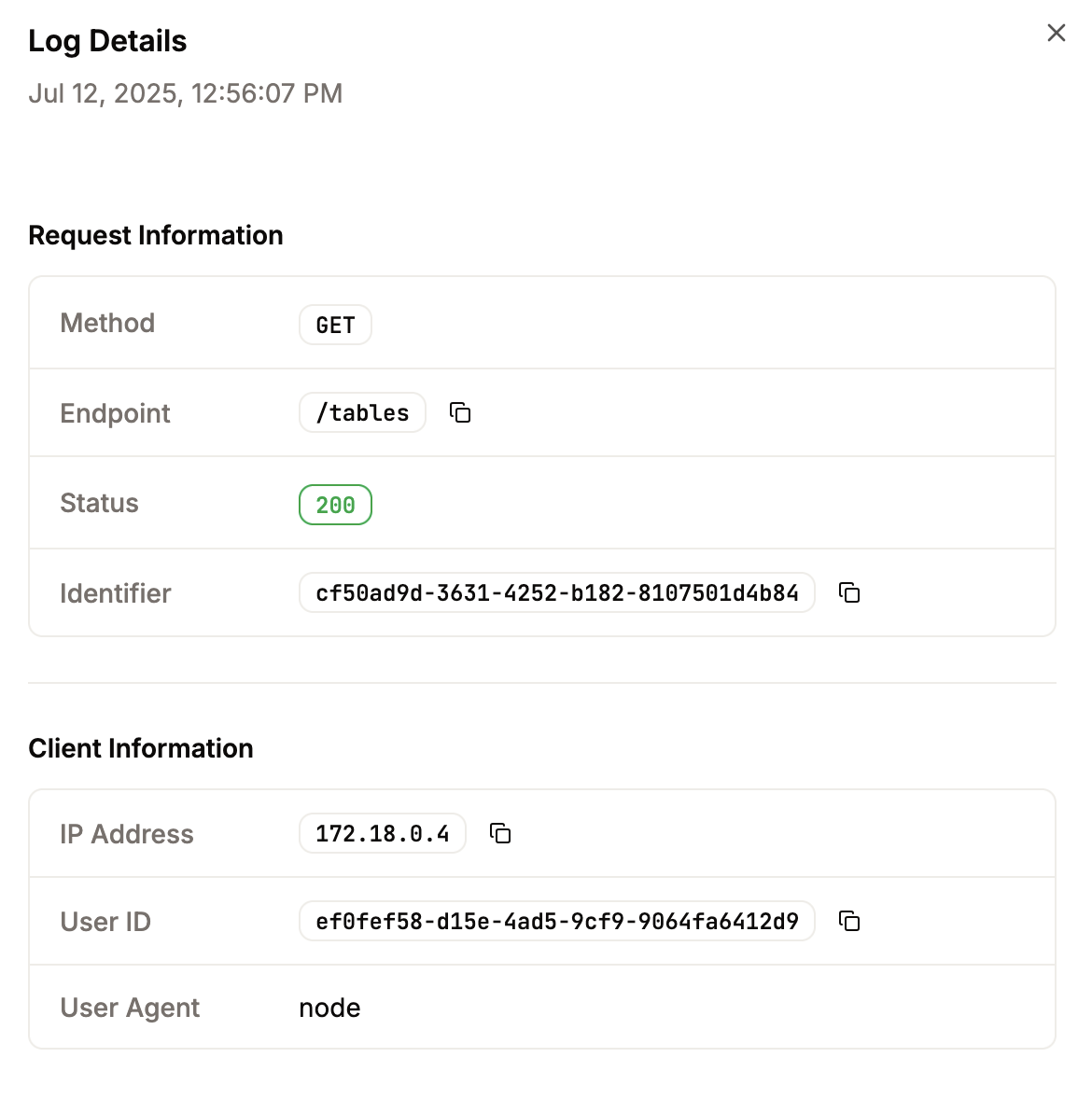This screenshot has height=1099, width=1092.
Task: Click the IP Address row label
Action: (x=126, y=834)
